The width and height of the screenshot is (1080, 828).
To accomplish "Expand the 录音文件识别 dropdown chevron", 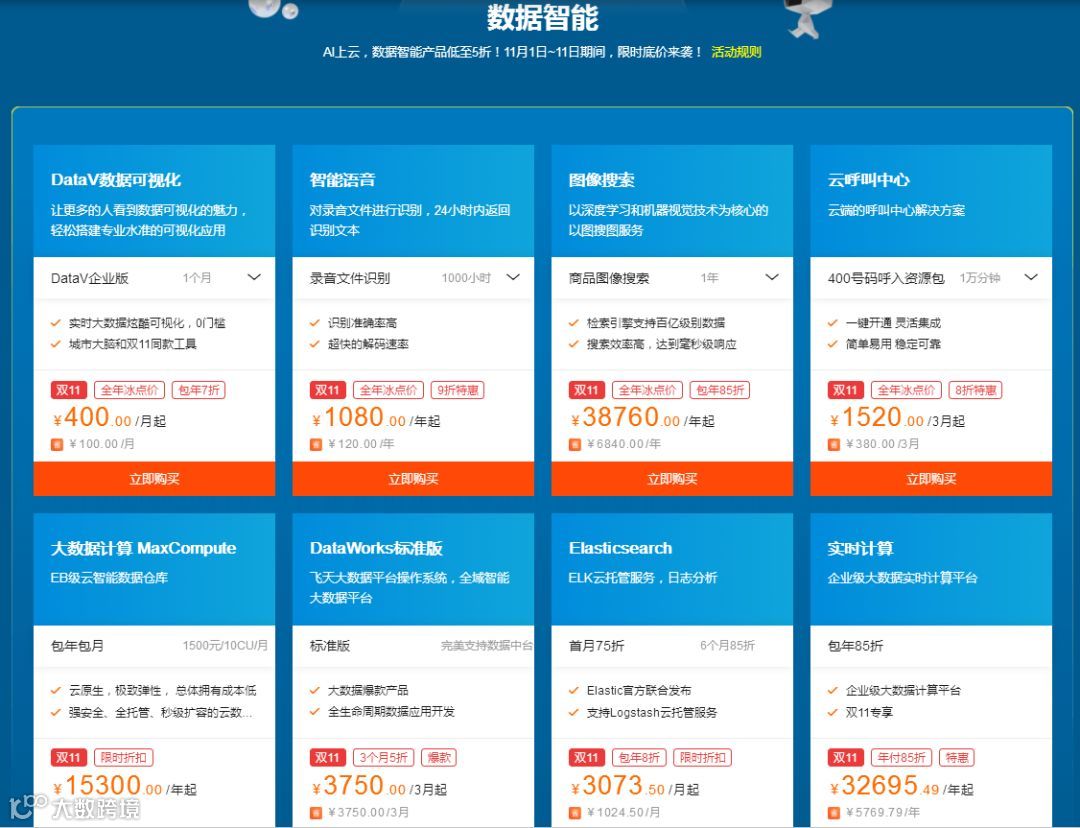I will click(x=513, y=278).
